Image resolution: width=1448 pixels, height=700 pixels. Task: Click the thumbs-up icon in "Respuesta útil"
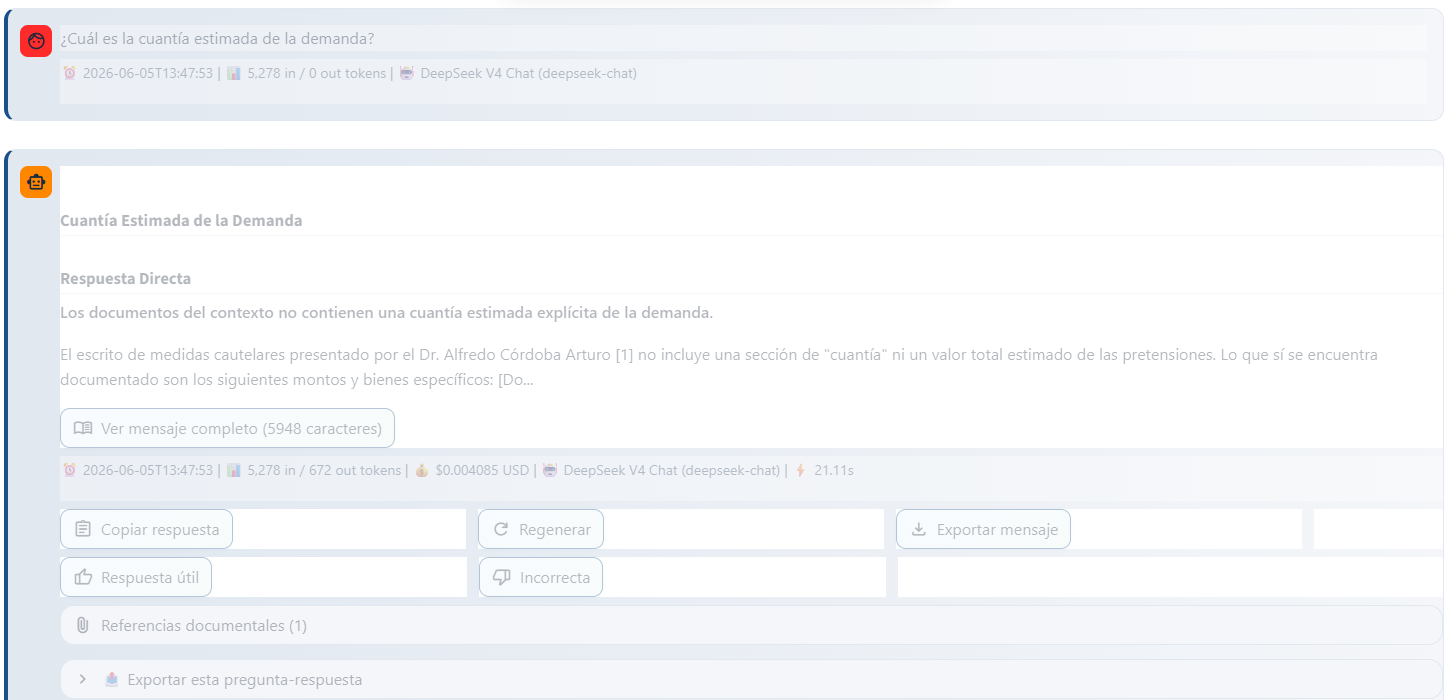(x=83, y=577)
